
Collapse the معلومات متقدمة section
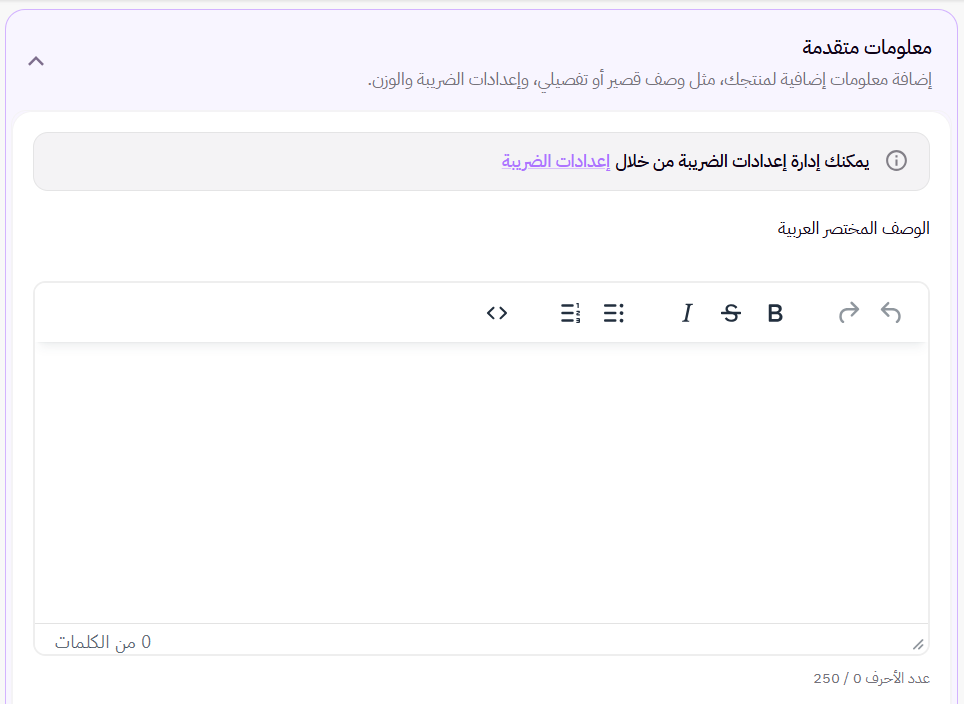tap(36, 61)
